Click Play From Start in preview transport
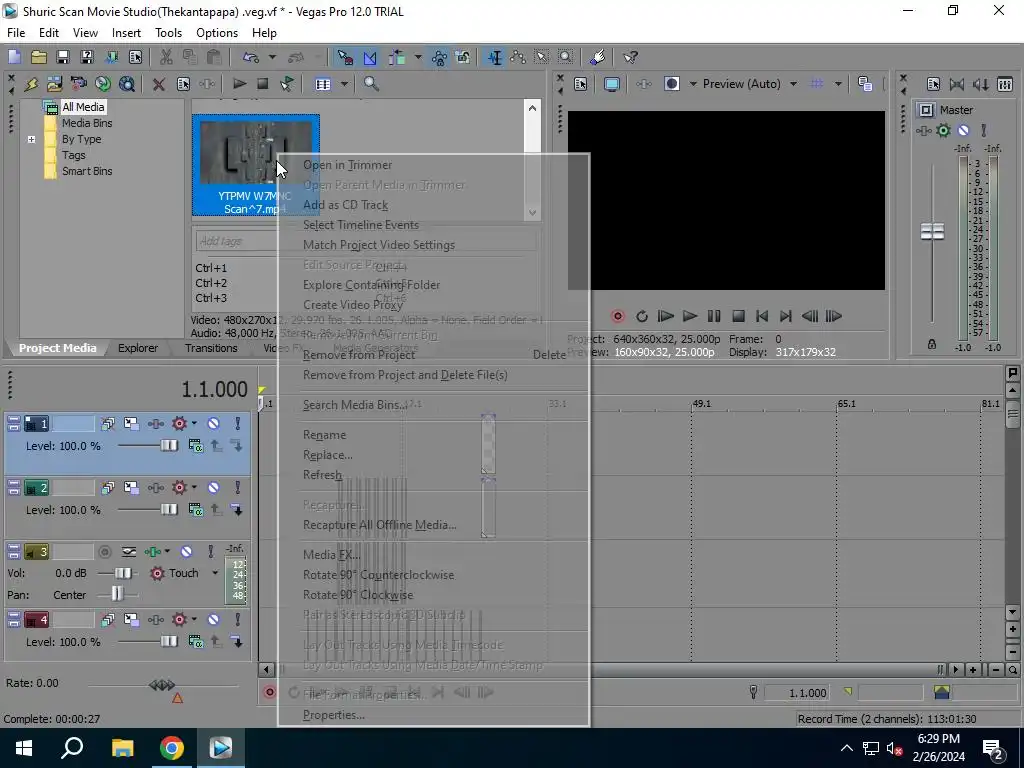This screenshot has height=768, width=1024. 665,317
